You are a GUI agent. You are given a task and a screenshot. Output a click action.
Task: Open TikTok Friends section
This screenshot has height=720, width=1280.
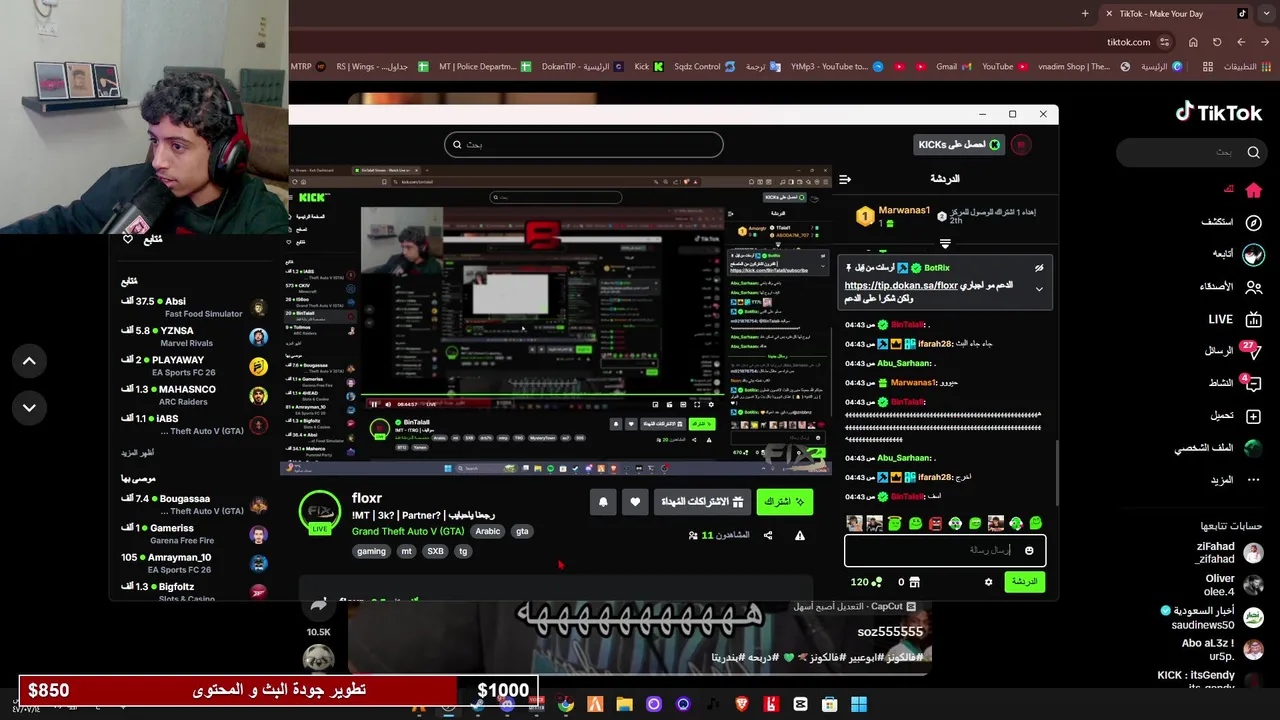click(x=1253, y=287)
